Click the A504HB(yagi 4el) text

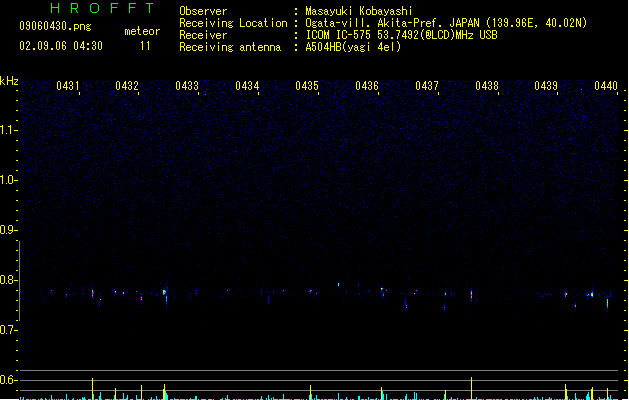353,47
